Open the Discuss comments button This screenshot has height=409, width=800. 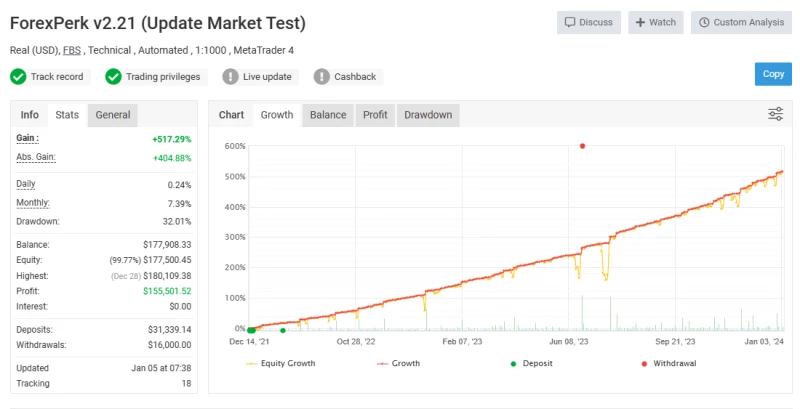[x=588, y=22]
